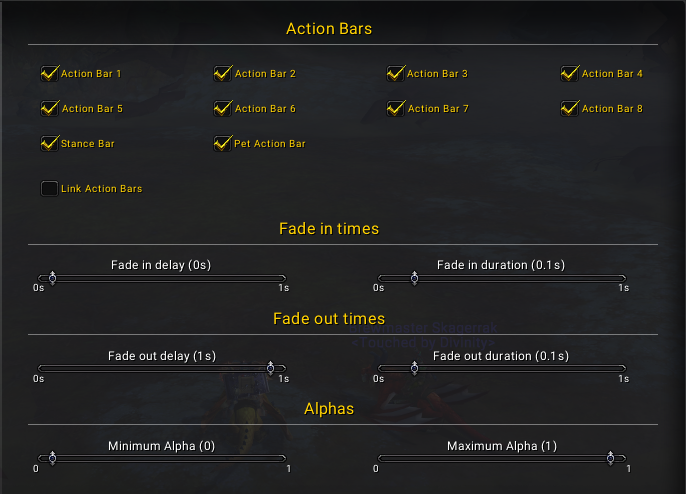Click the Fade in delay slider handle
The width and height of the screenshot is (686, 494).
pos(52,278)
